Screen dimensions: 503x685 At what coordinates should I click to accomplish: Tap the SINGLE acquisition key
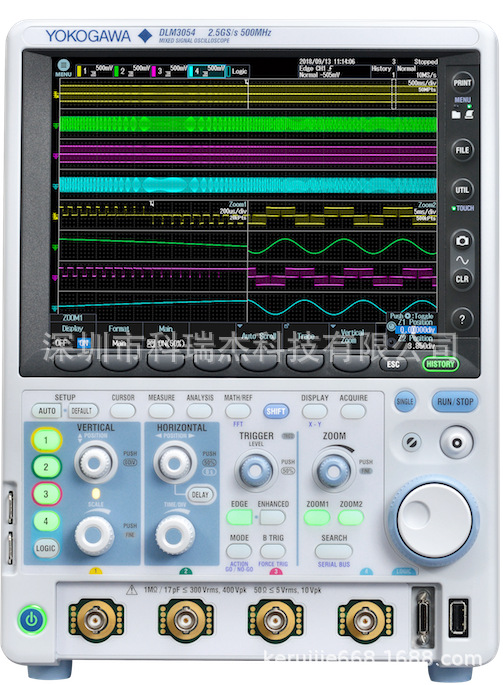point(405,401)
